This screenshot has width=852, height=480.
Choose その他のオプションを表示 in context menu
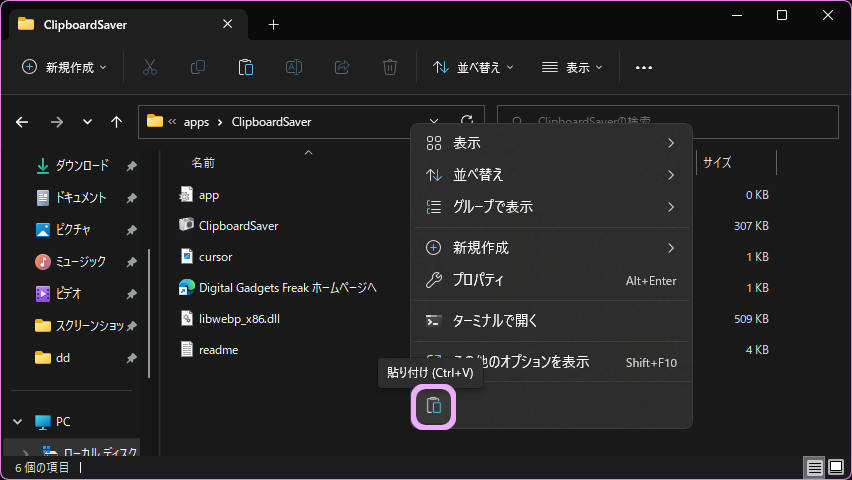tap(552, 361)
